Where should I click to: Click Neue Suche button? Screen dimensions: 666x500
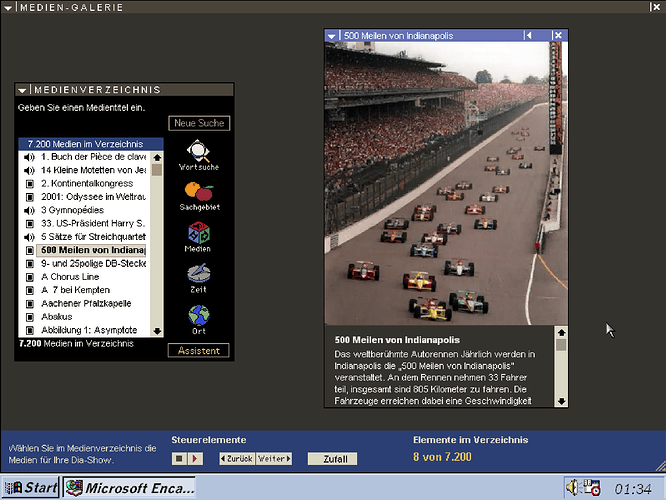click(x=199, y=123)
